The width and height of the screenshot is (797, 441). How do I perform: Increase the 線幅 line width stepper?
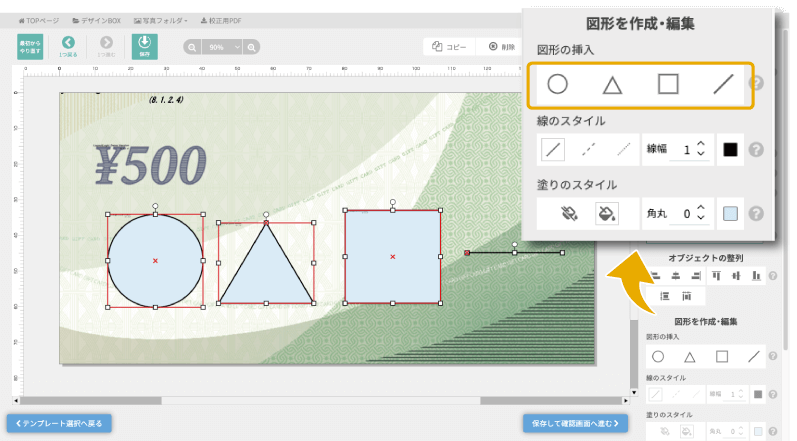701,144
